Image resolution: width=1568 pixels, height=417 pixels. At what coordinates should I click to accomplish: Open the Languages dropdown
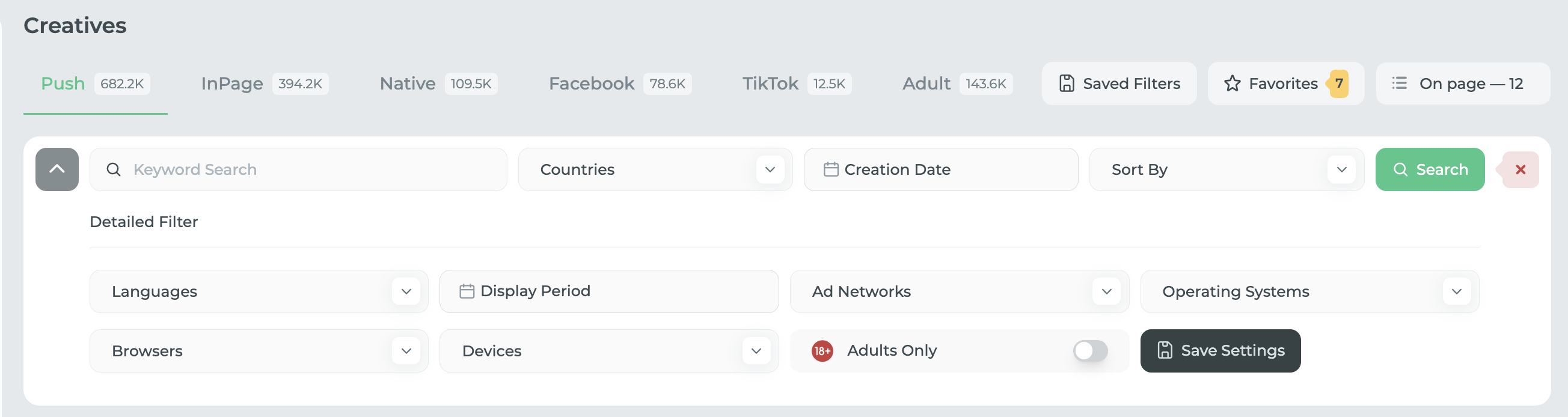point(259,291)
